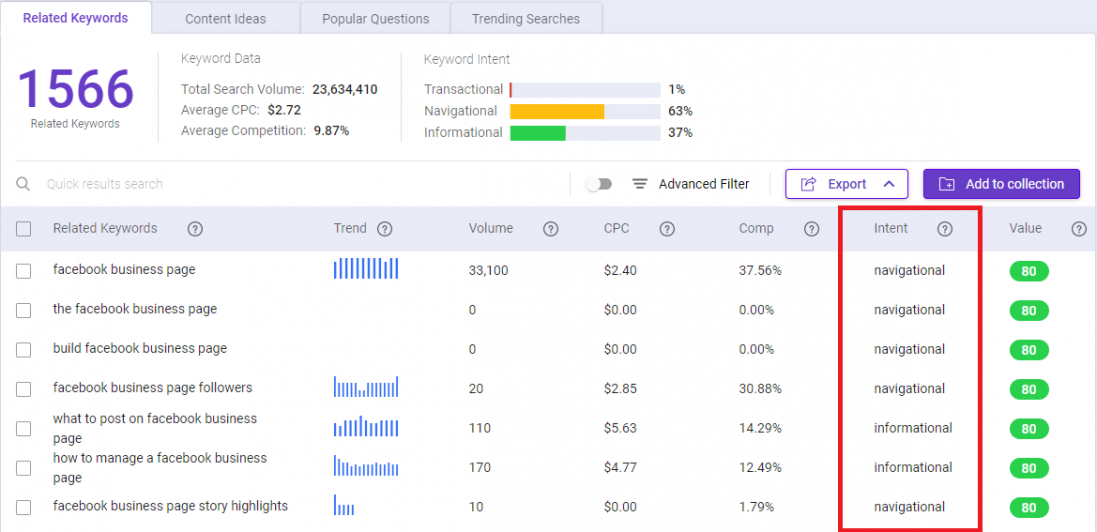This screenshot has width=1097, height=532.
Task: Click the magnifier icon in quick search
Action: pyautogui.click(x=23, y=184)
